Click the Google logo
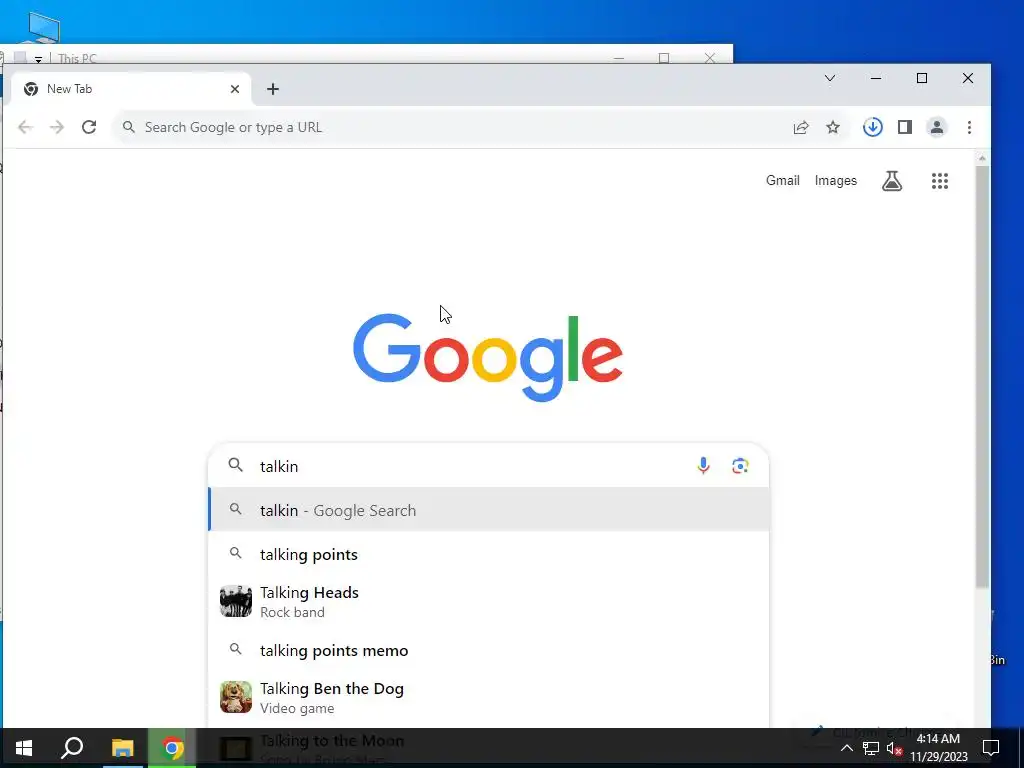 pos(488,357)
